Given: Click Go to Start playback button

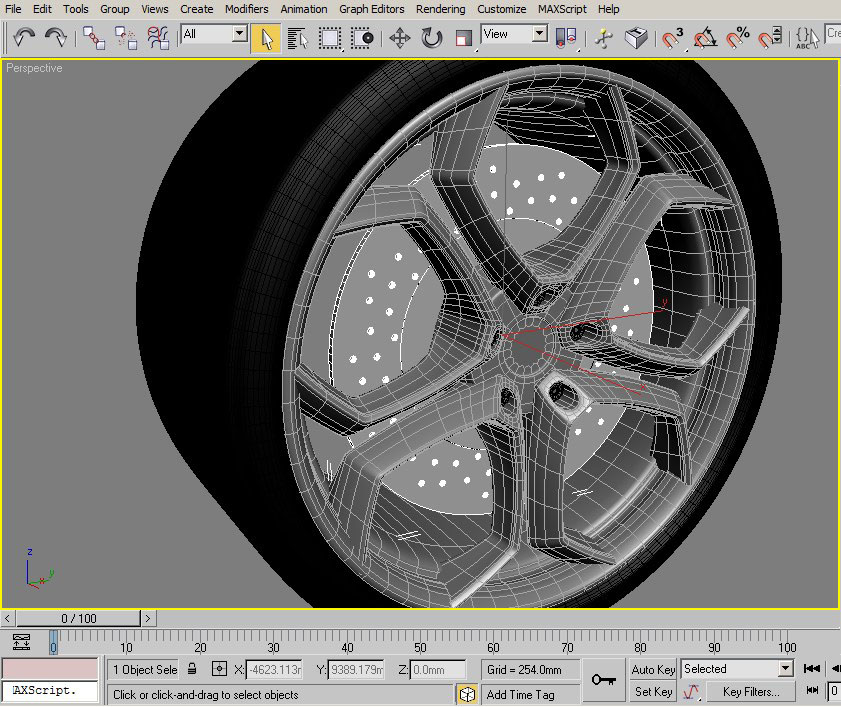Looking at the screenshot, I should coord(812,668).
